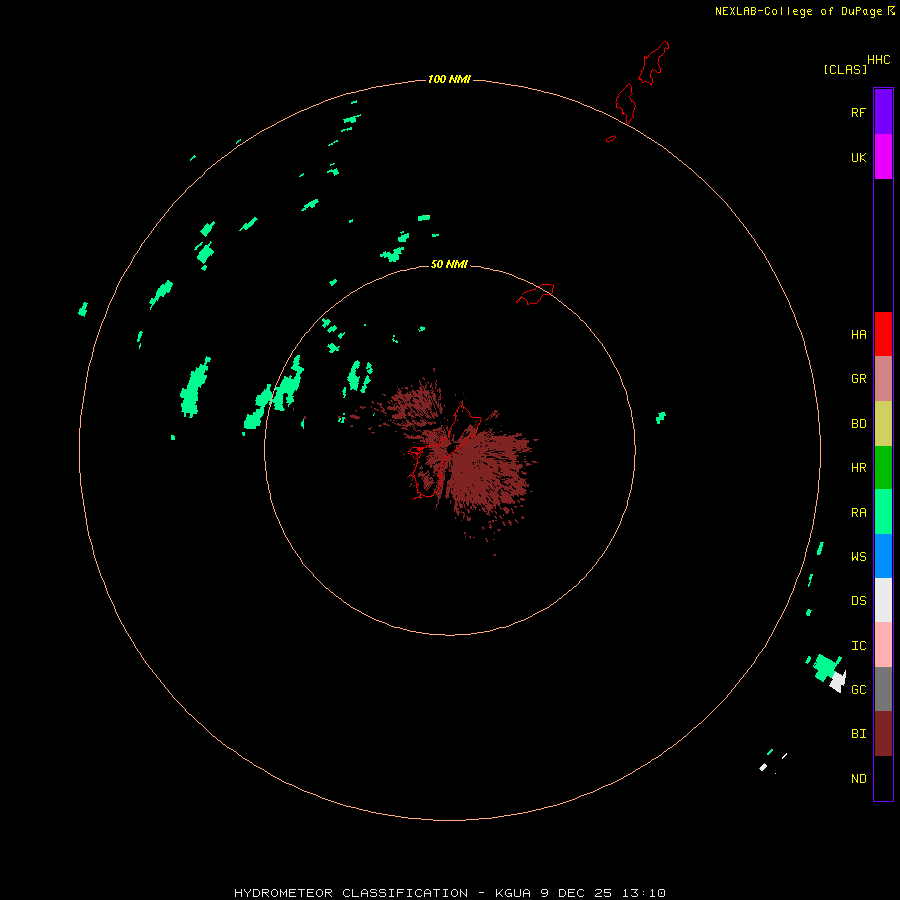900x900 pixels.
Task: Click the 'HHC' product label
Action: click(879, 60)
